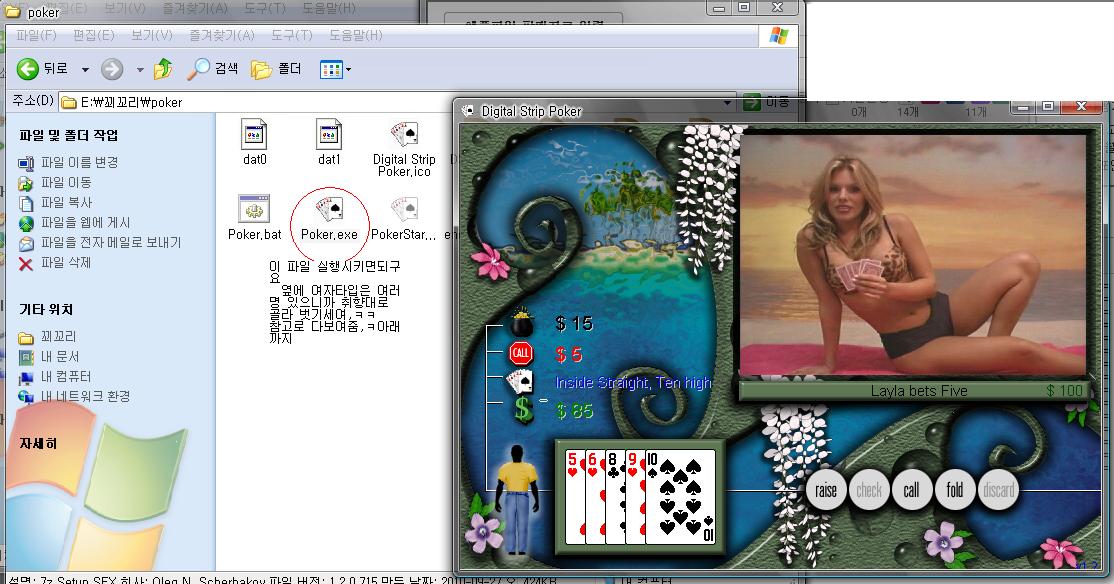
Task: Click the 내 컴퓨터 link in sidebar
Action: pos(66,376)
